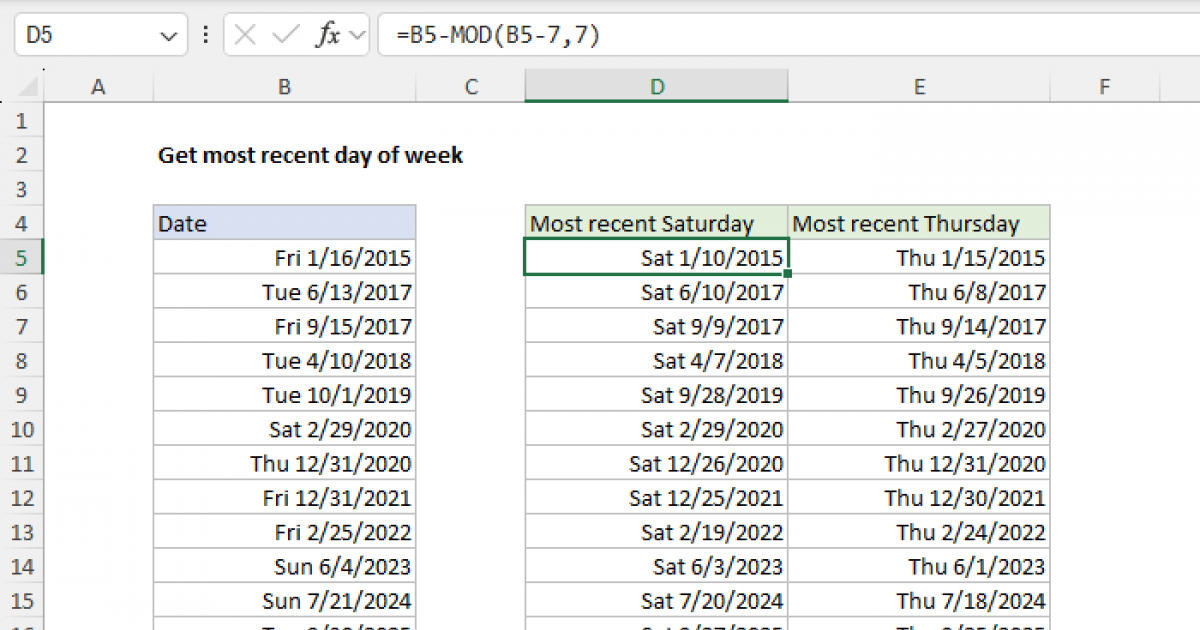Click the fill handle of cell D5
This screenshot has width=1200, height=630.
coord(788,274)
